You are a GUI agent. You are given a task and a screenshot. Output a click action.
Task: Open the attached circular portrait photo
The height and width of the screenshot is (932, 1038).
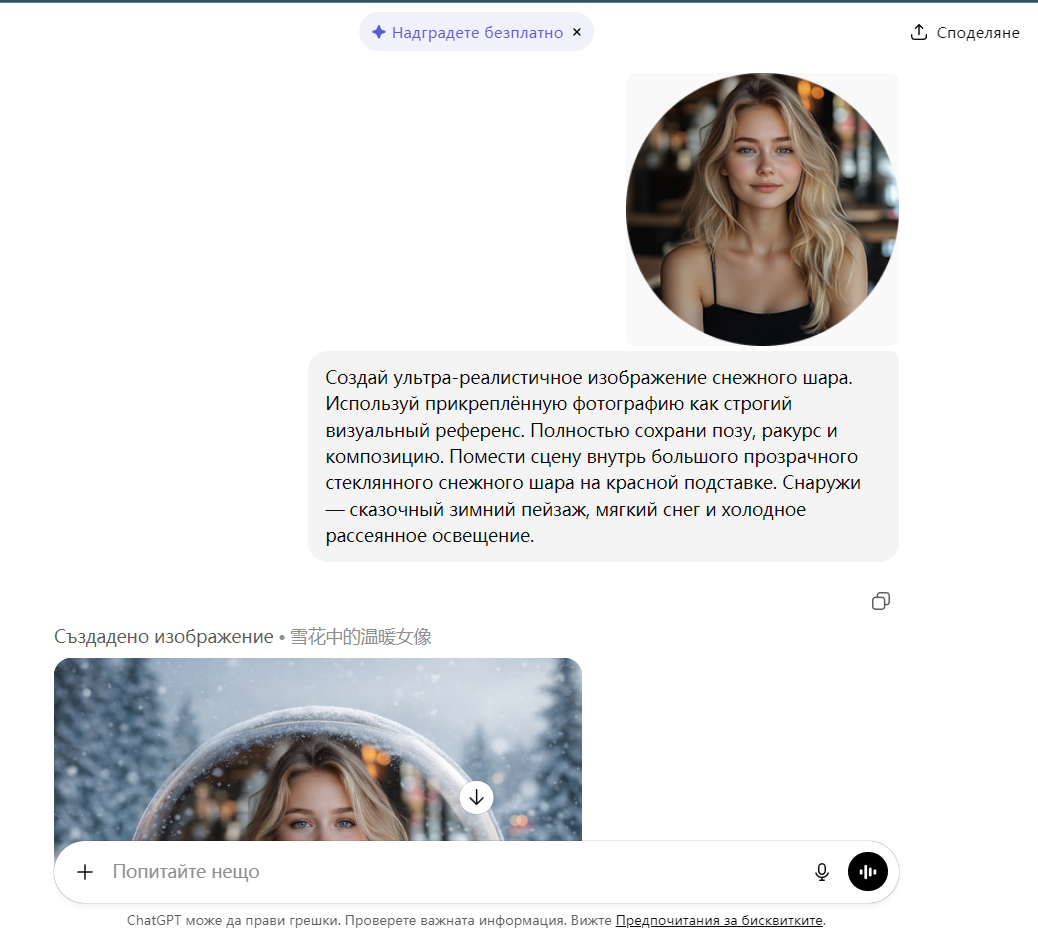click(762, 209)
